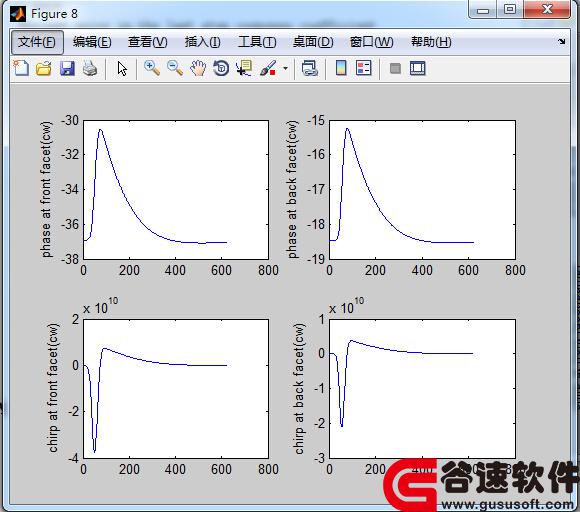Click the 'chirp at back facet(cw)' axis label
Viewport: 580px width, 512px height.
pos(299,389)
